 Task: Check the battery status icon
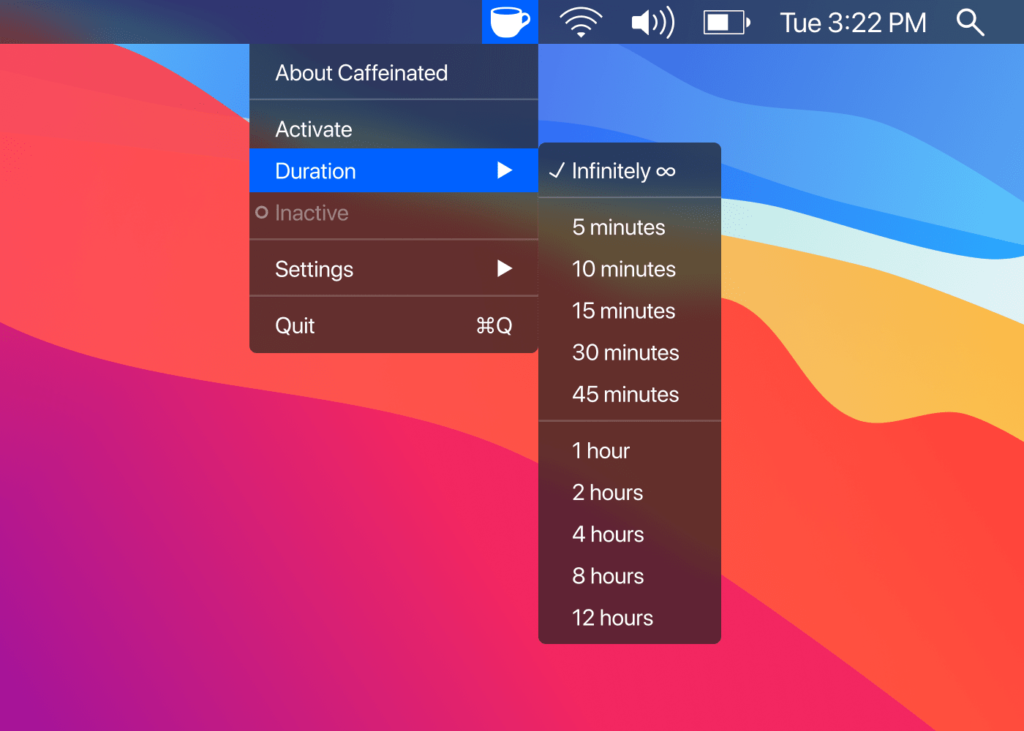coord(726,21)
